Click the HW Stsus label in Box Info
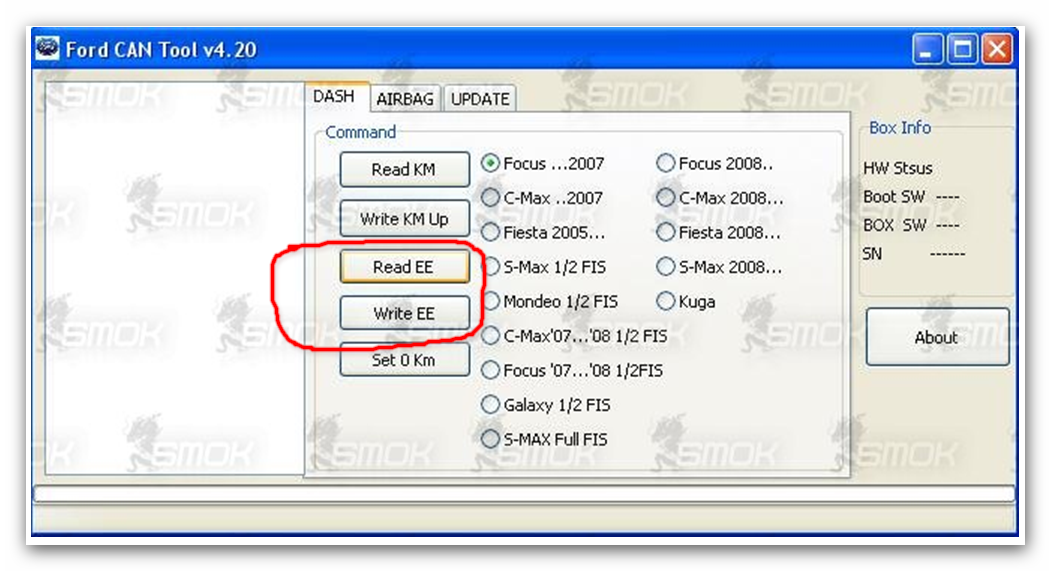Image resolution: width=1051 pixels, height=571 pixels. [898, 168]
